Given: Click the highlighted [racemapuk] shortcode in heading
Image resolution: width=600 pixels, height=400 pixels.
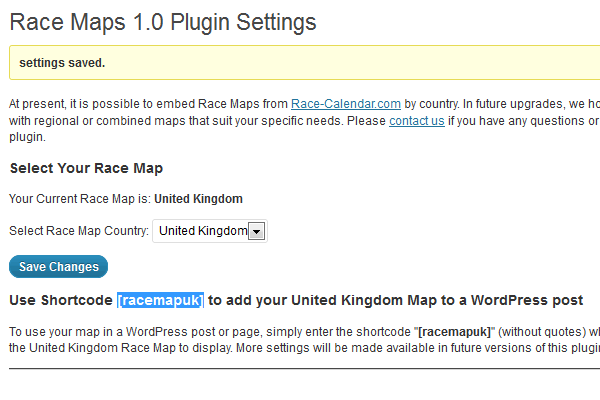Looking at the screenshot, I should click(x=160, y=300).
